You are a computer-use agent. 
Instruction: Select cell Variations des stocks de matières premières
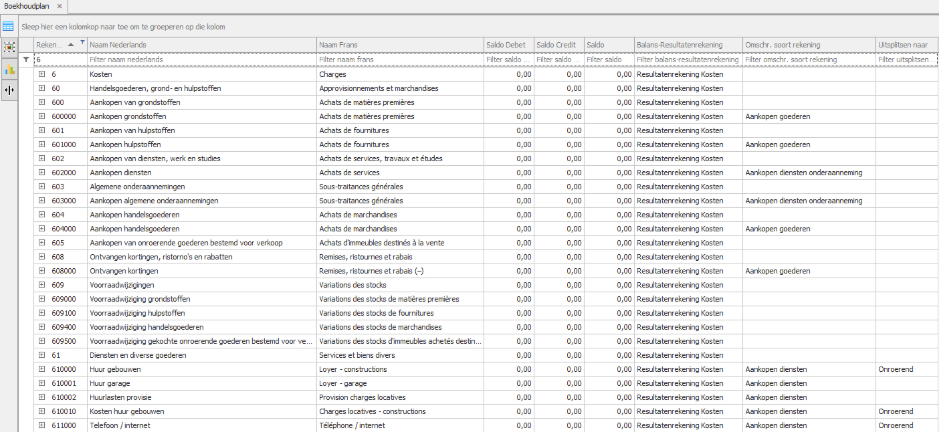400,299
